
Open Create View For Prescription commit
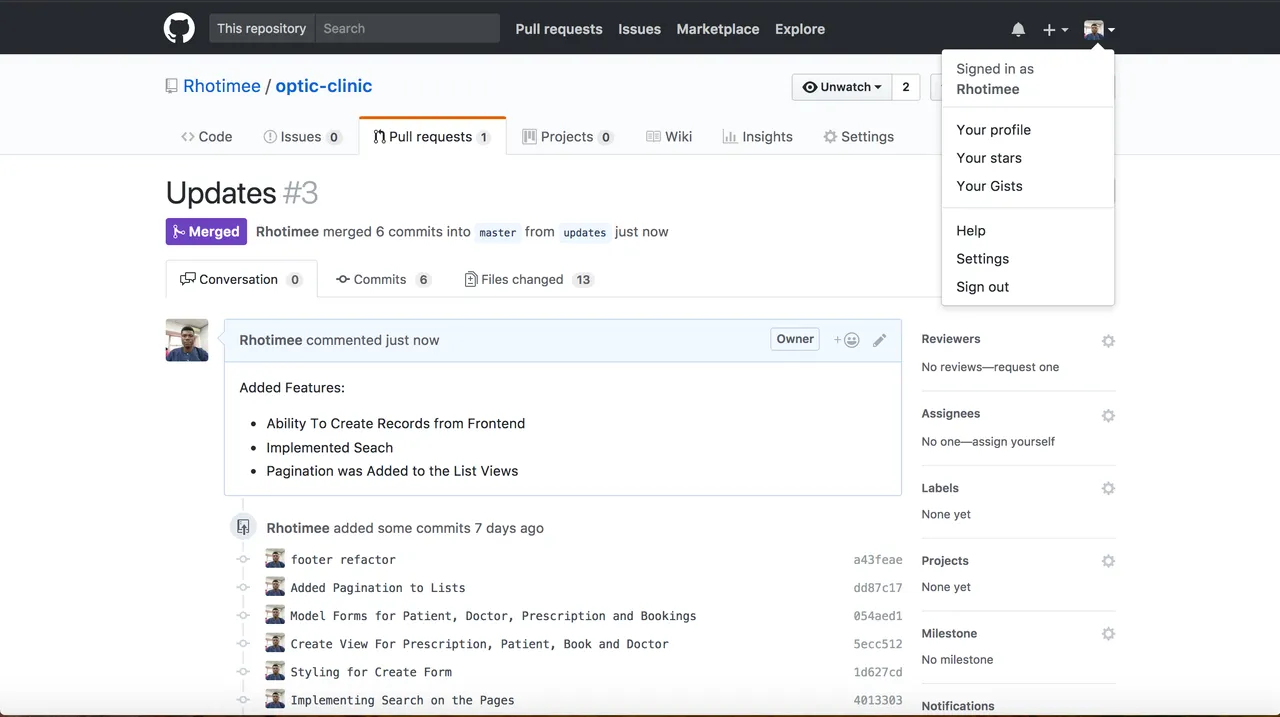tap(479, 644)
